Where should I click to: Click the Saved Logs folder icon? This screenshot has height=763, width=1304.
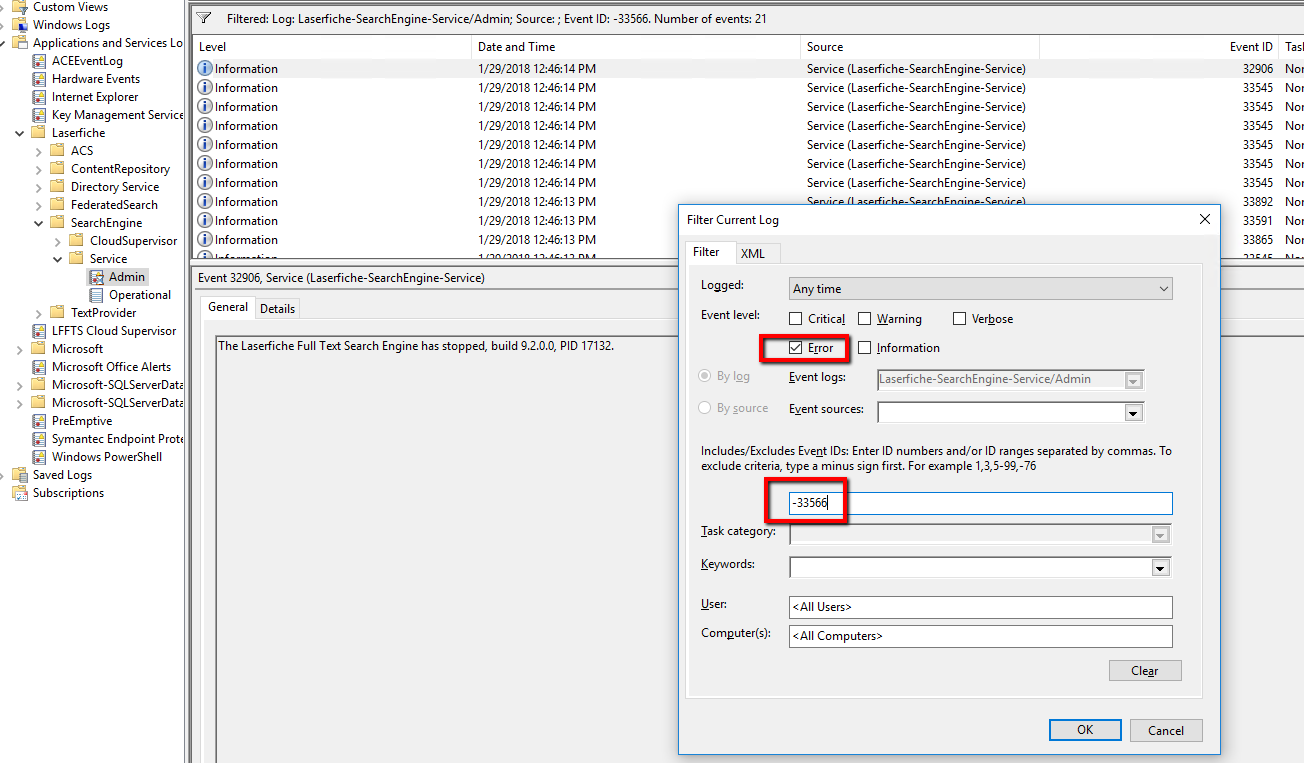[x=21, y=475]
